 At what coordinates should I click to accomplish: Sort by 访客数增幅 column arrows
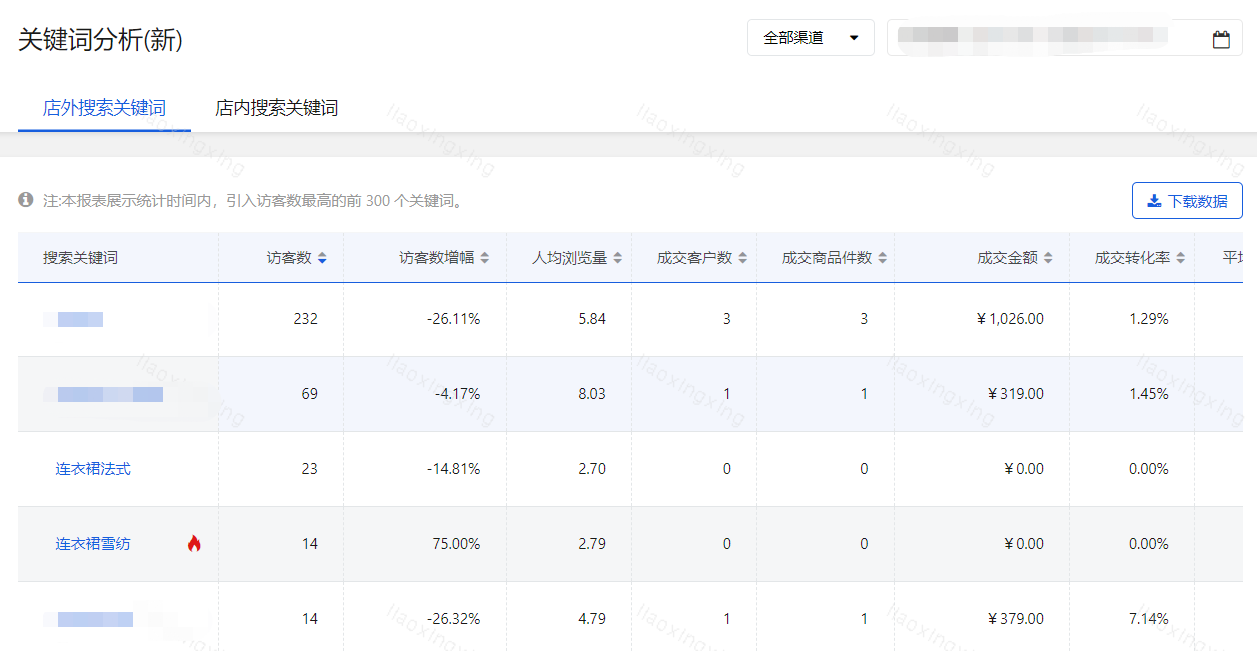[x=485, y=258]
